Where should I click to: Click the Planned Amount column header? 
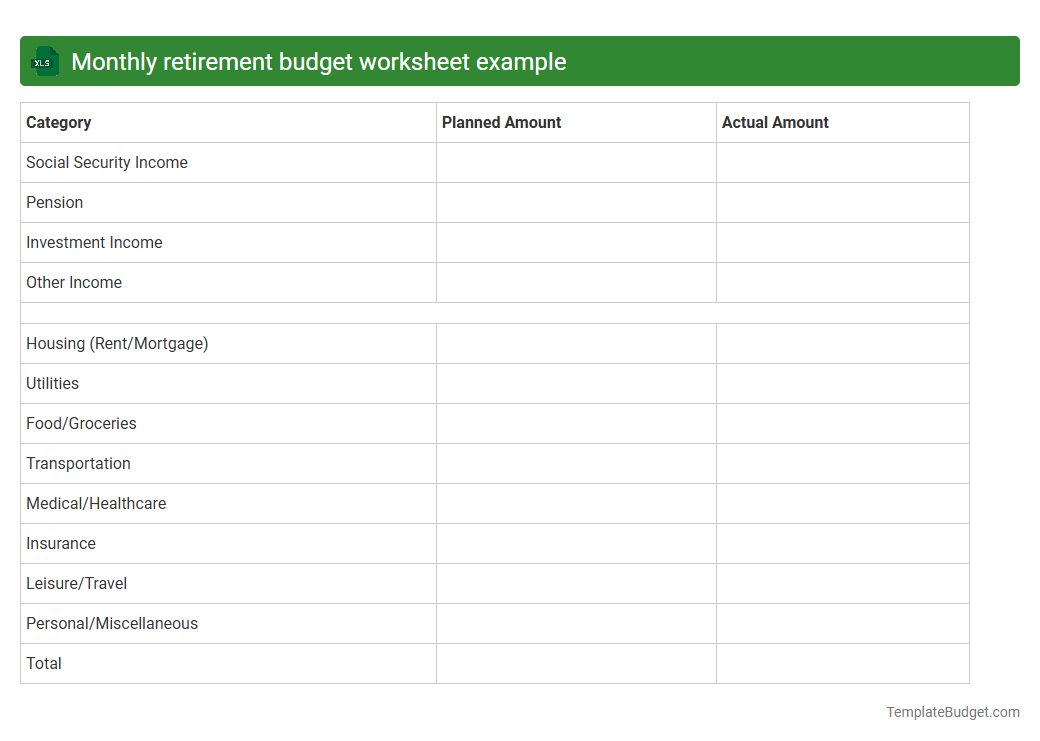(x=501, y=122)
